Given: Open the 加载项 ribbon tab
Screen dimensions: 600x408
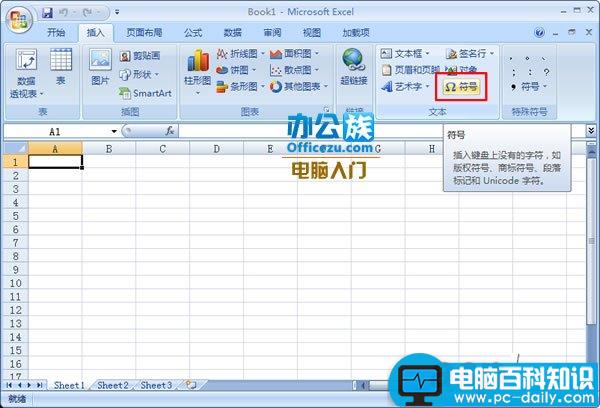Looking at the screenshot, I should click(356, 33).
